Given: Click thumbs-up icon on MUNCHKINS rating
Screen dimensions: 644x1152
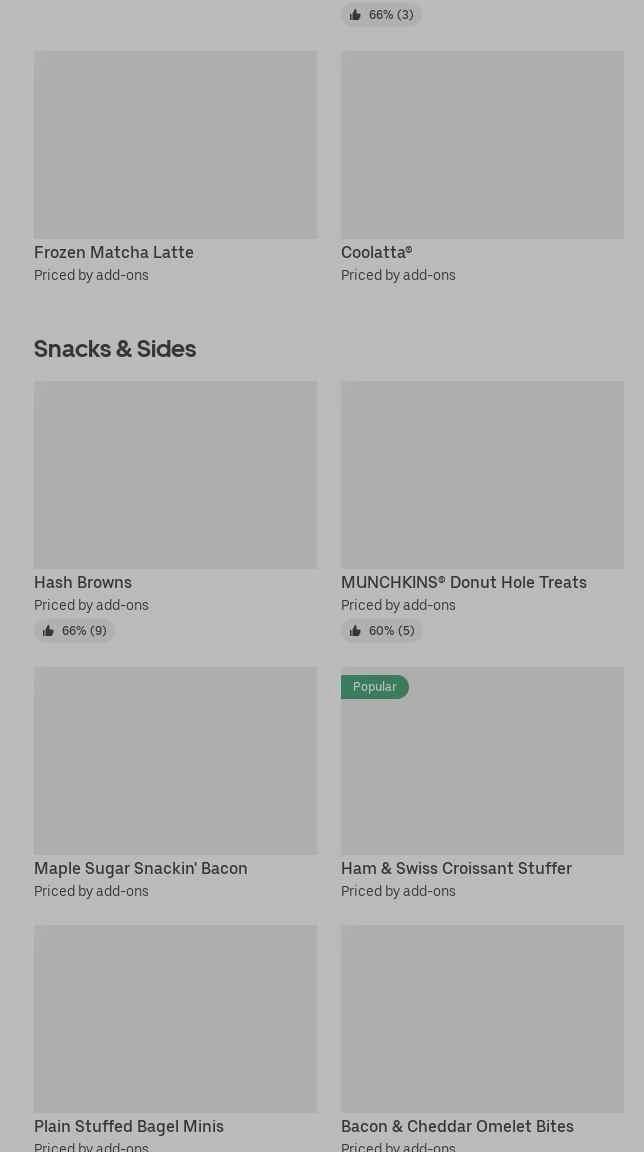Looking at the screenshot, I should point(355,631).
